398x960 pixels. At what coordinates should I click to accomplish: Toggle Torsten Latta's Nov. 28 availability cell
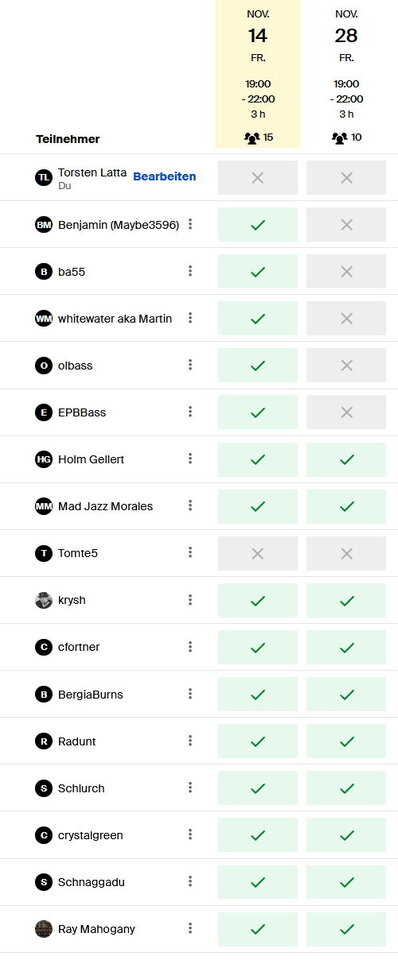coord(347,178)
